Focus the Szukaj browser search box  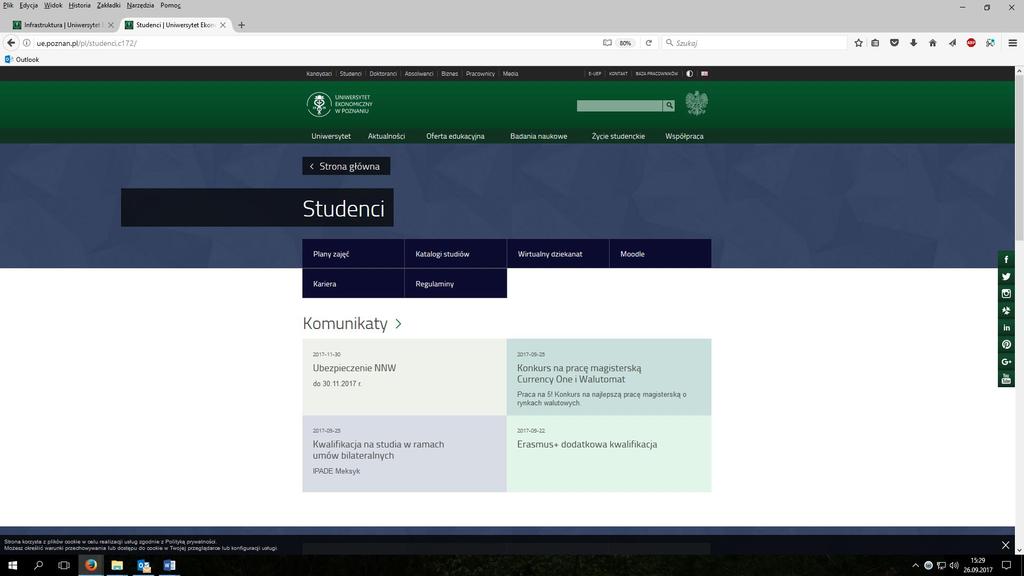[x=754, y=43]
